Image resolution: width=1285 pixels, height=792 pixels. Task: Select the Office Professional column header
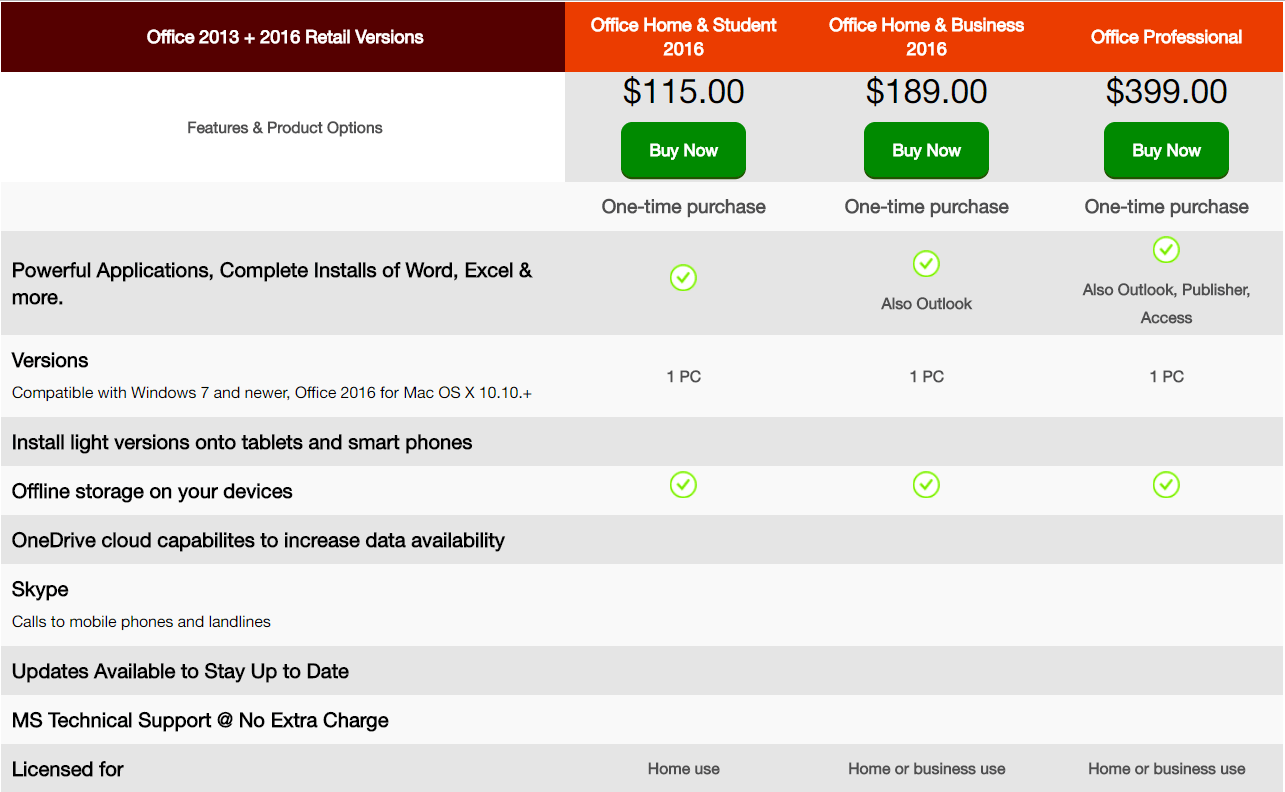pos(1166,36)
